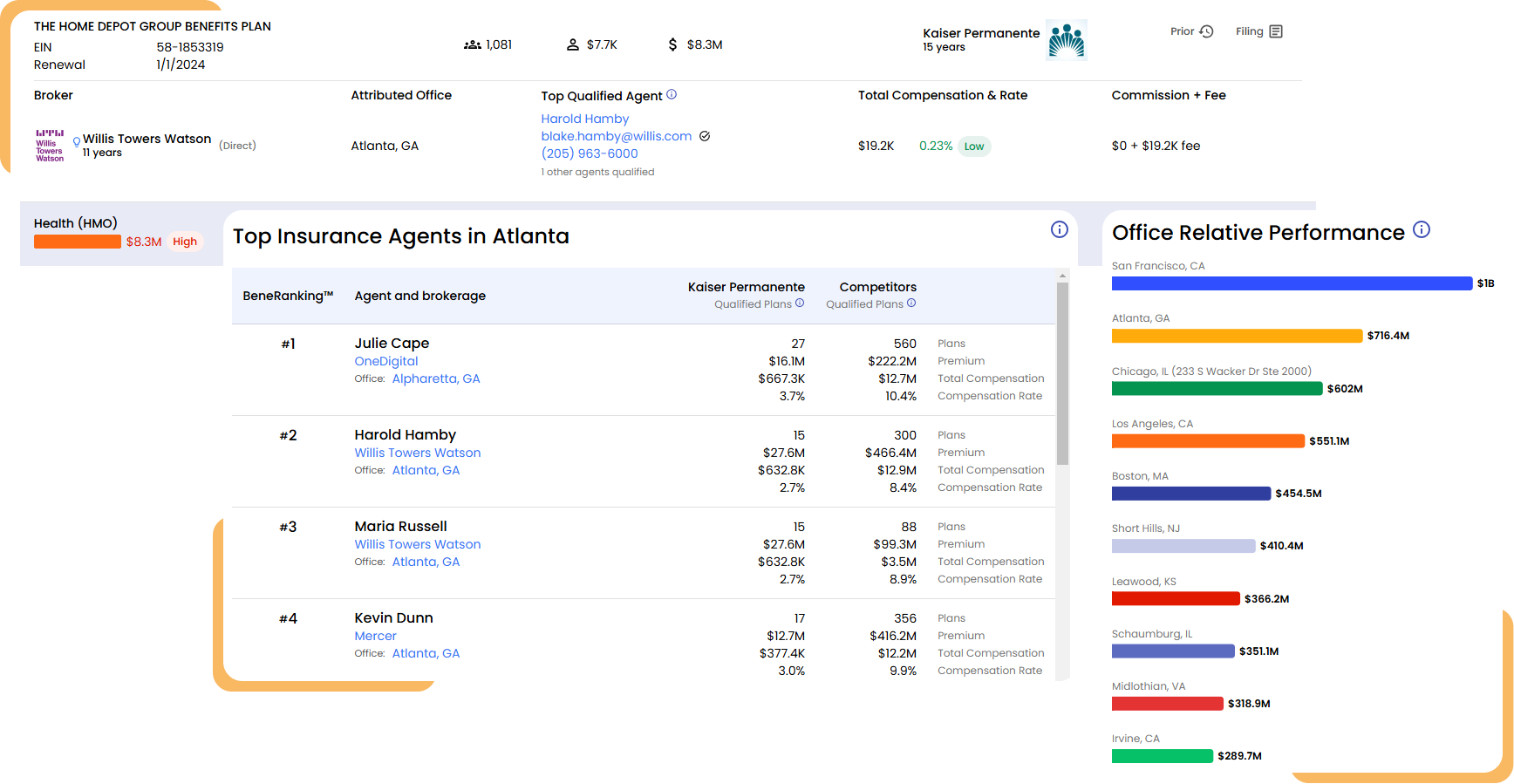
Task: Open OneDigital brokerage link
Action: [x=386, y=361]
